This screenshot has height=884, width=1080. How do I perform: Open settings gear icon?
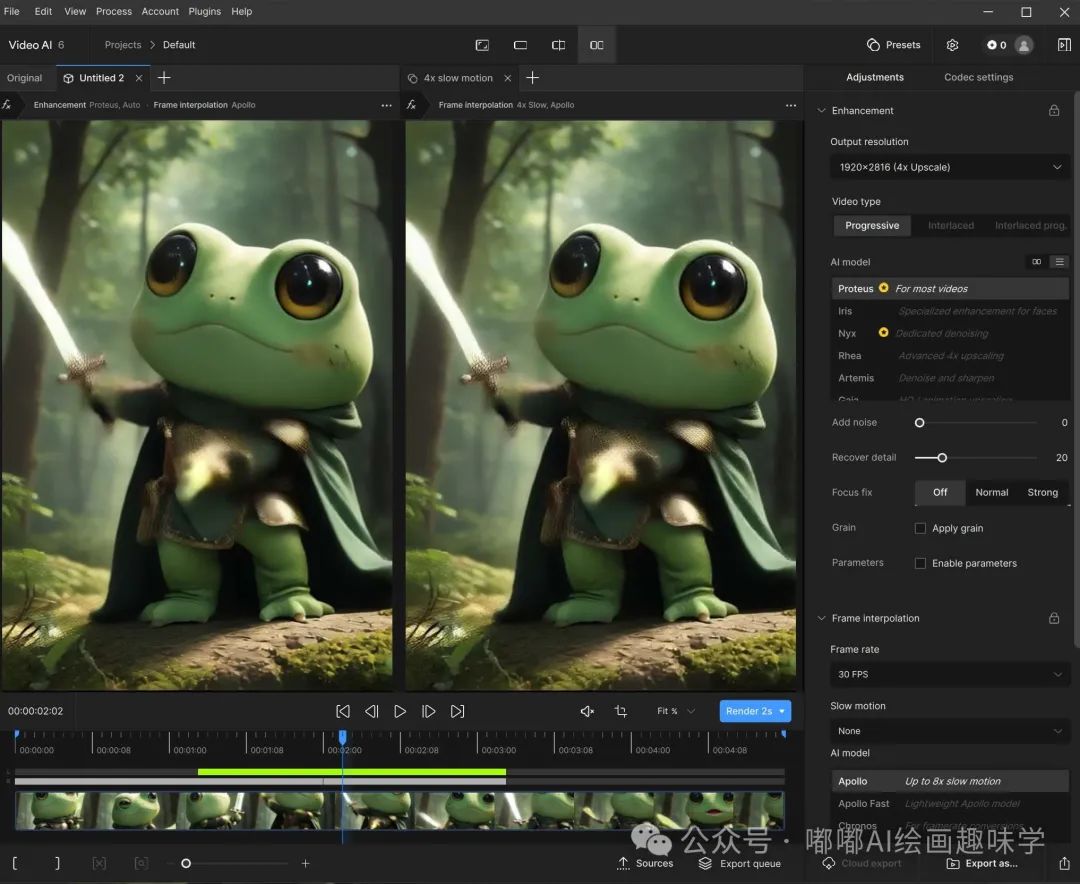coord(953,45)
